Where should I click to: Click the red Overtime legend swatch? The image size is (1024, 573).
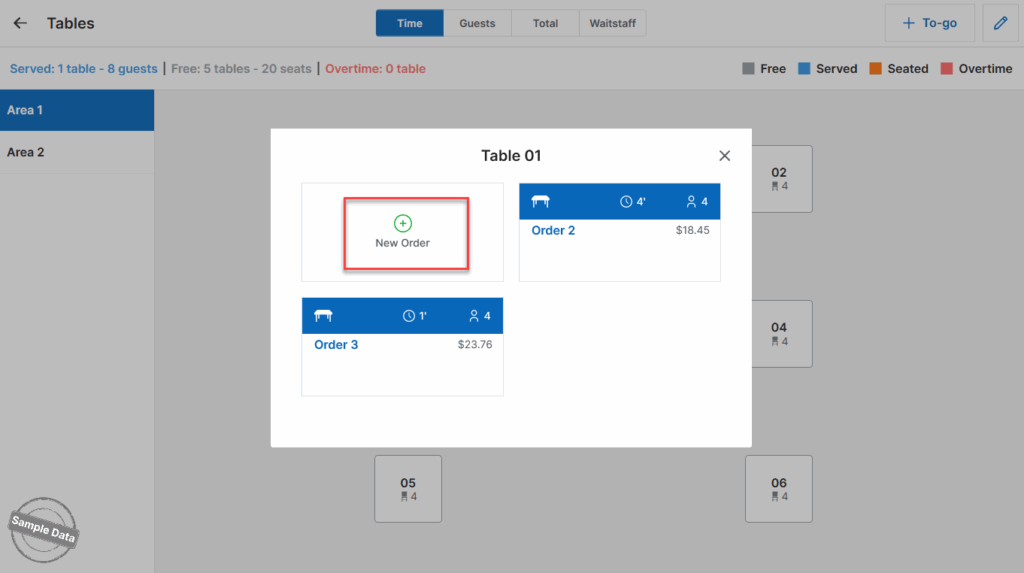click(x=946, y=69)
